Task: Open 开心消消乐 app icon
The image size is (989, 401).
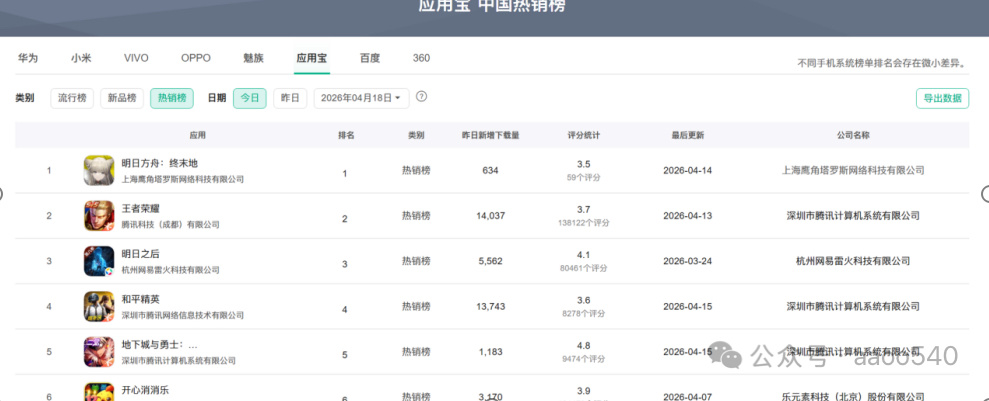Action: [99, 392]
